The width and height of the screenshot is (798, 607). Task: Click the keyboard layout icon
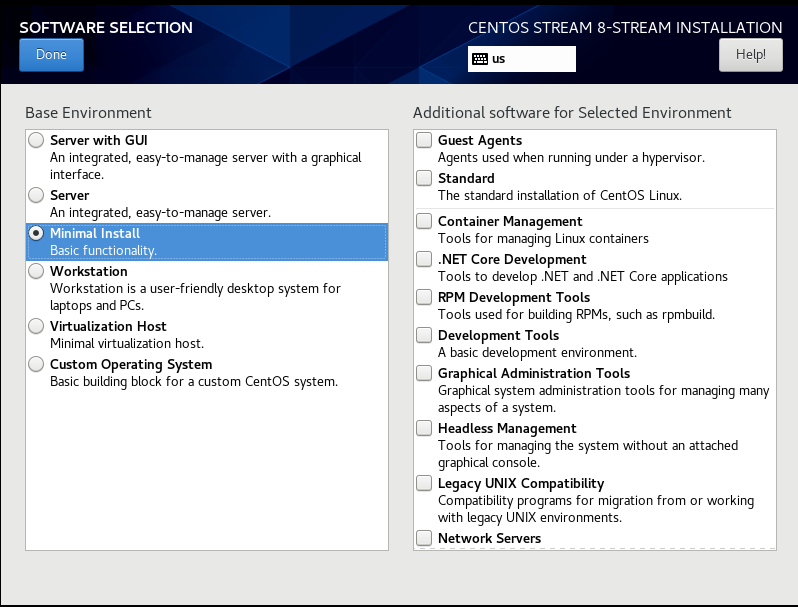pyautogui.click(x=479, y=59)
